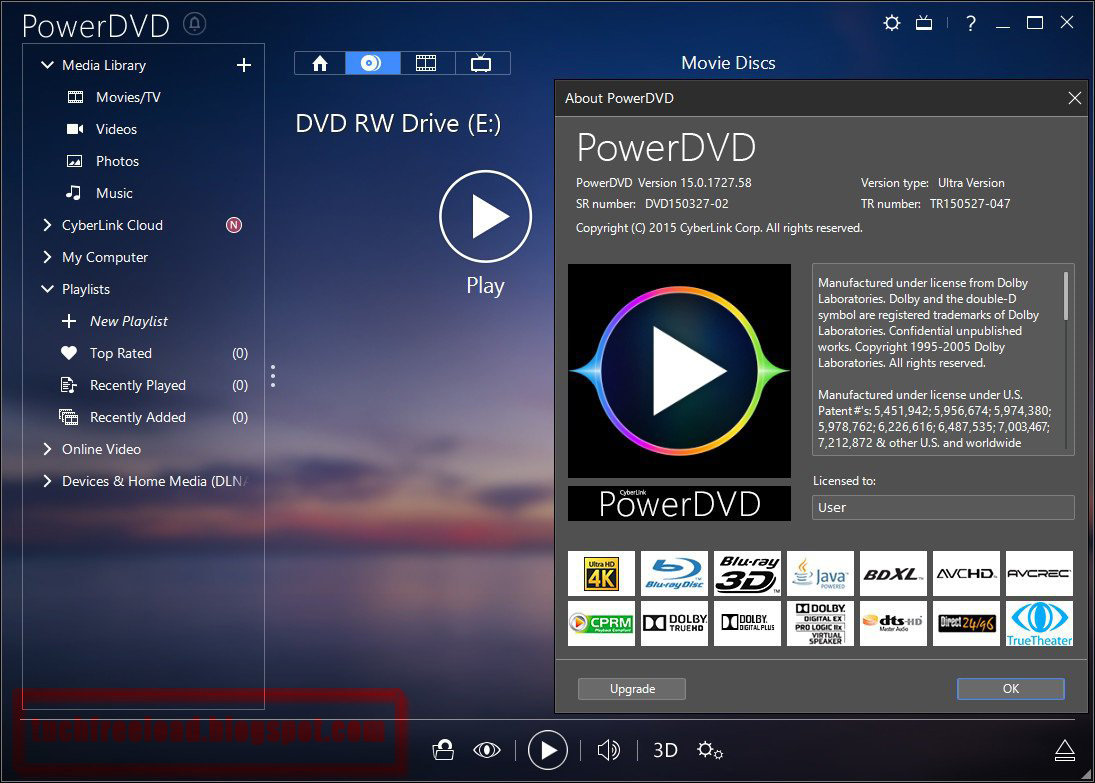This screenshot has height=783, width=1095.
Task: Collapse the Media Library section
Action: pos(47,65)
